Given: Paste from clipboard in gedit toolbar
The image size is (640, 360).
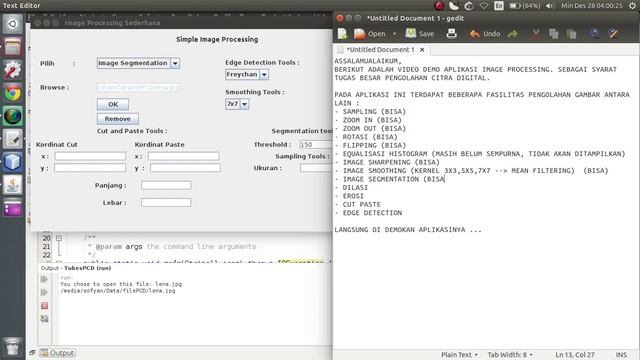Looking at the screenshot, I should (x=571, y=34).
